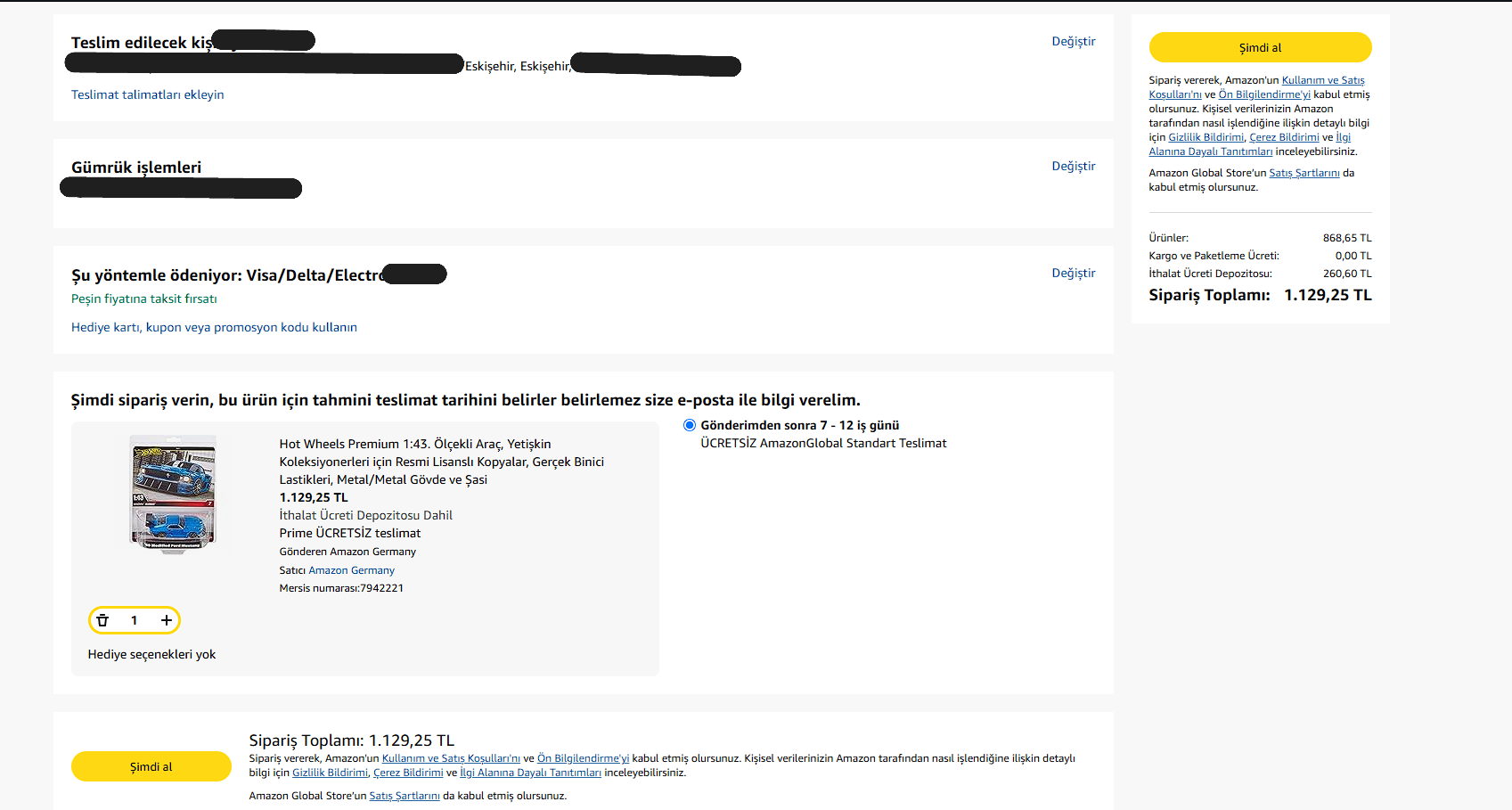Open Teslimat talimatları ekleyin link
Screen dimensions: 1512x810
[148, 94]
